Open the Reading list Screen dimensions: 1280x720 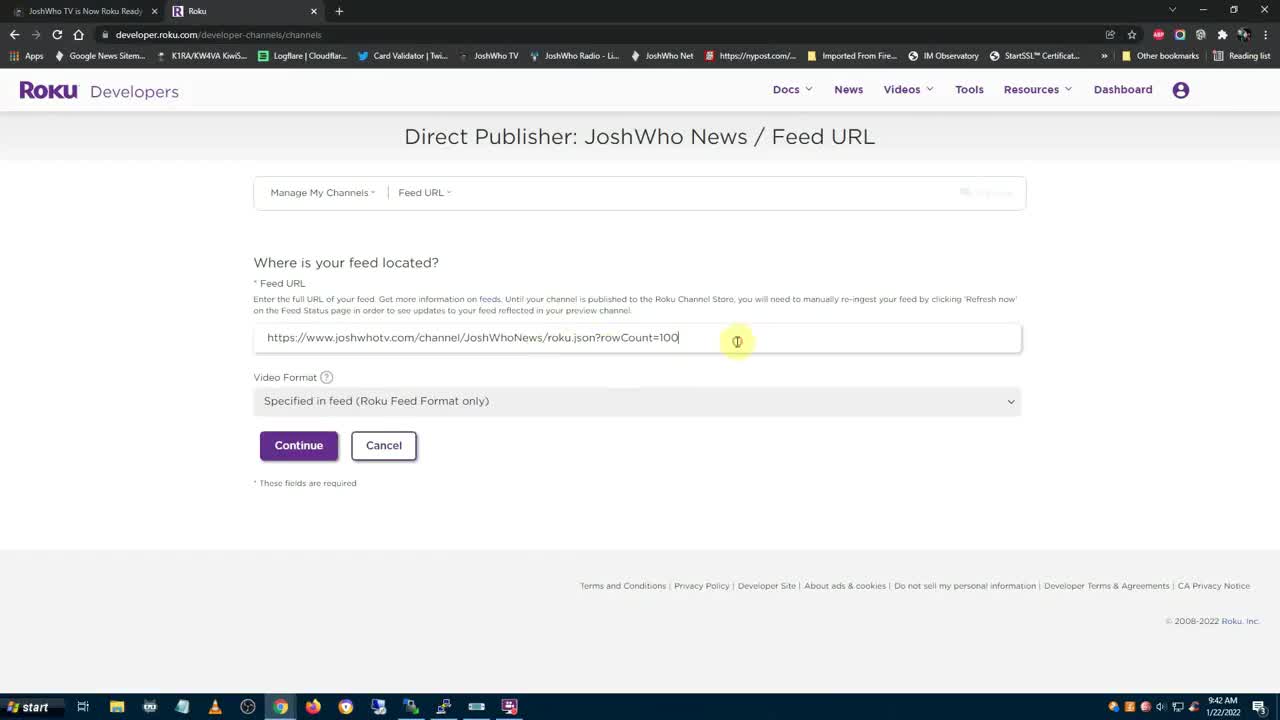click(1241, 56)
